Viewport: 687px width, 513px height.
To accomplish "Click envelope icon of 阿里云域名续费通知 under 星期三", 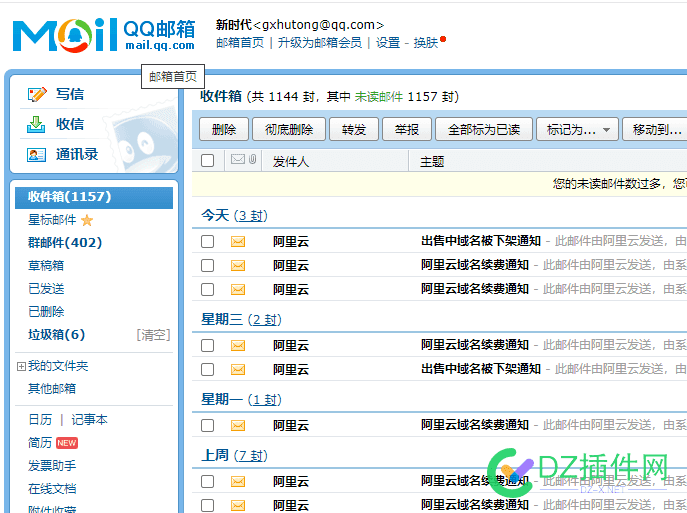I will coord(238,346).
